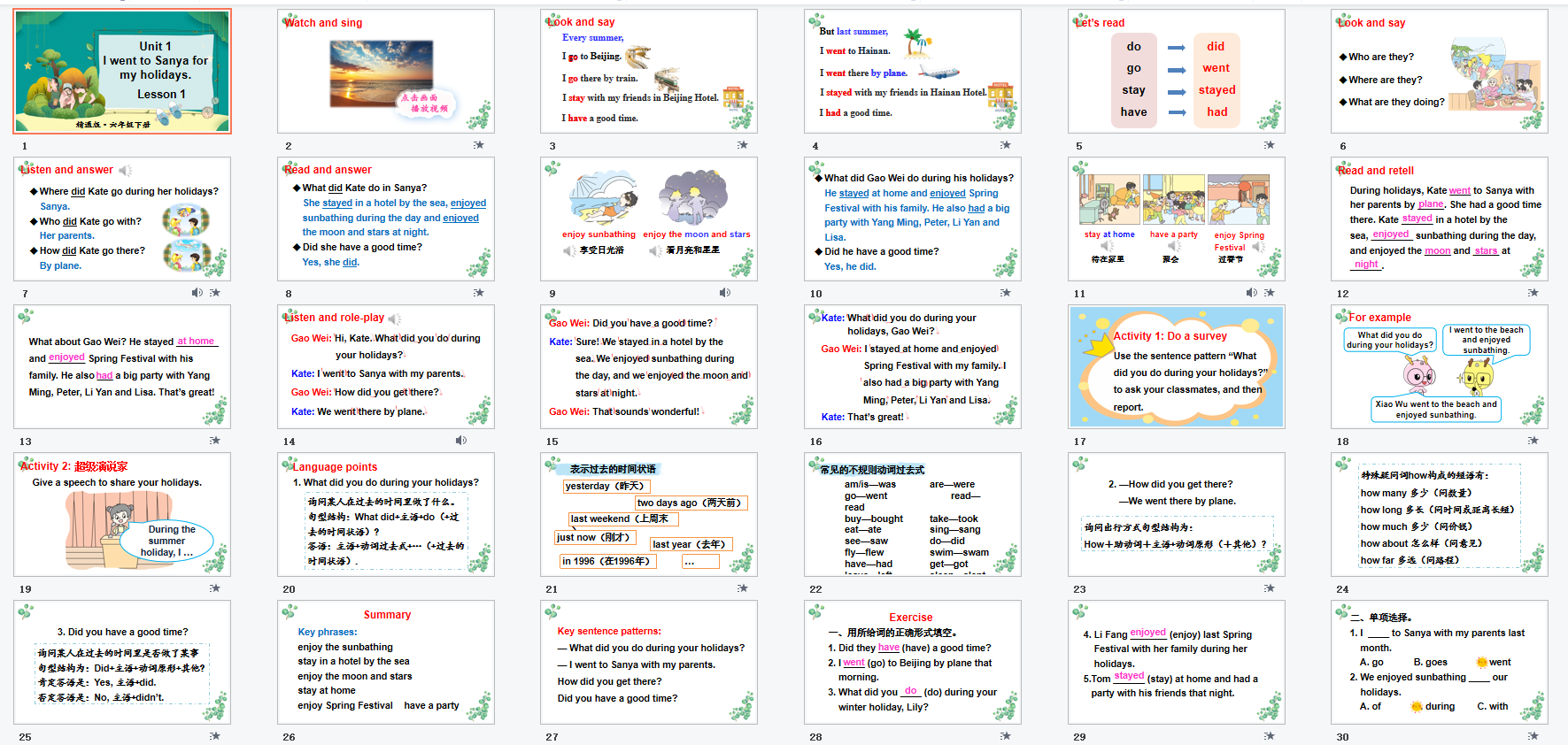
Task: Select the 'Activity 2' speech slide thumbnail
Action: click(x=122, y=515)
